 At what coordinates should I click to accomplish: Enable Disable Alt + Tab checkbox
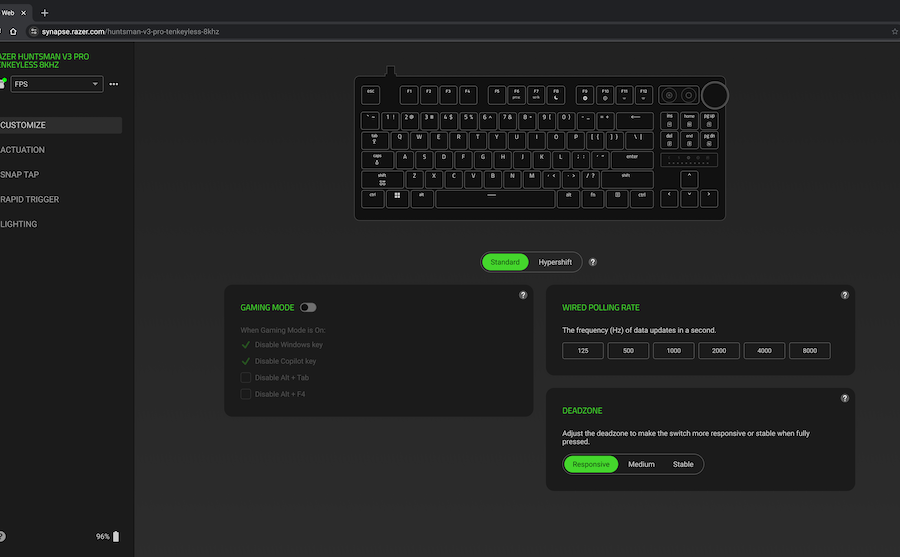tap(246, 378)
